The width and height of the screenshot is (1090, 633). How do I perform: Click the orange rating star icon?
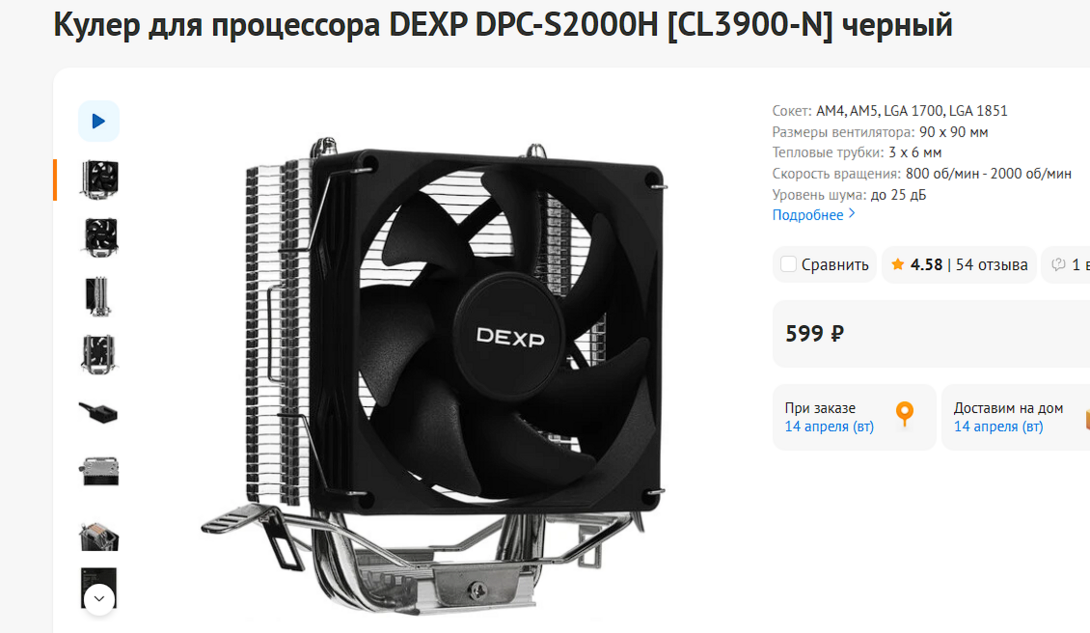897,264
